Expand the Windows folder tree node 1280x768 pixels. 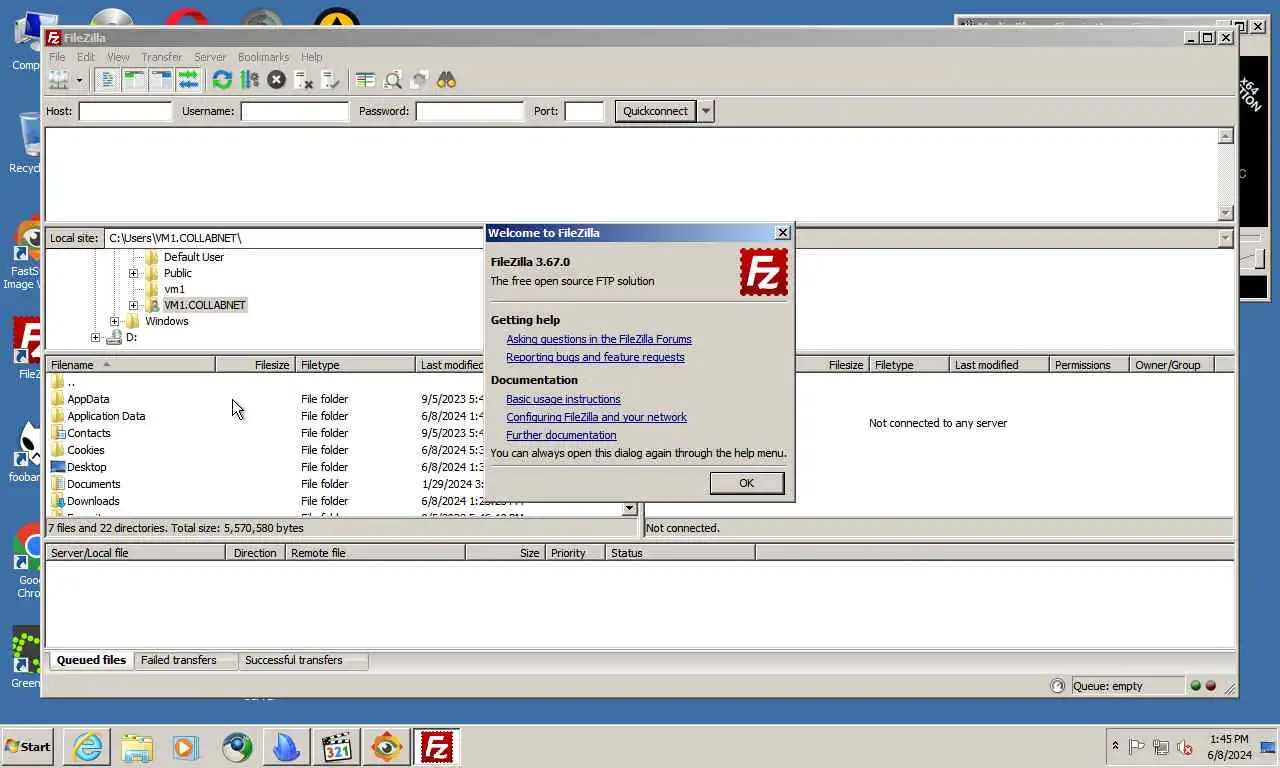(114, 321)
